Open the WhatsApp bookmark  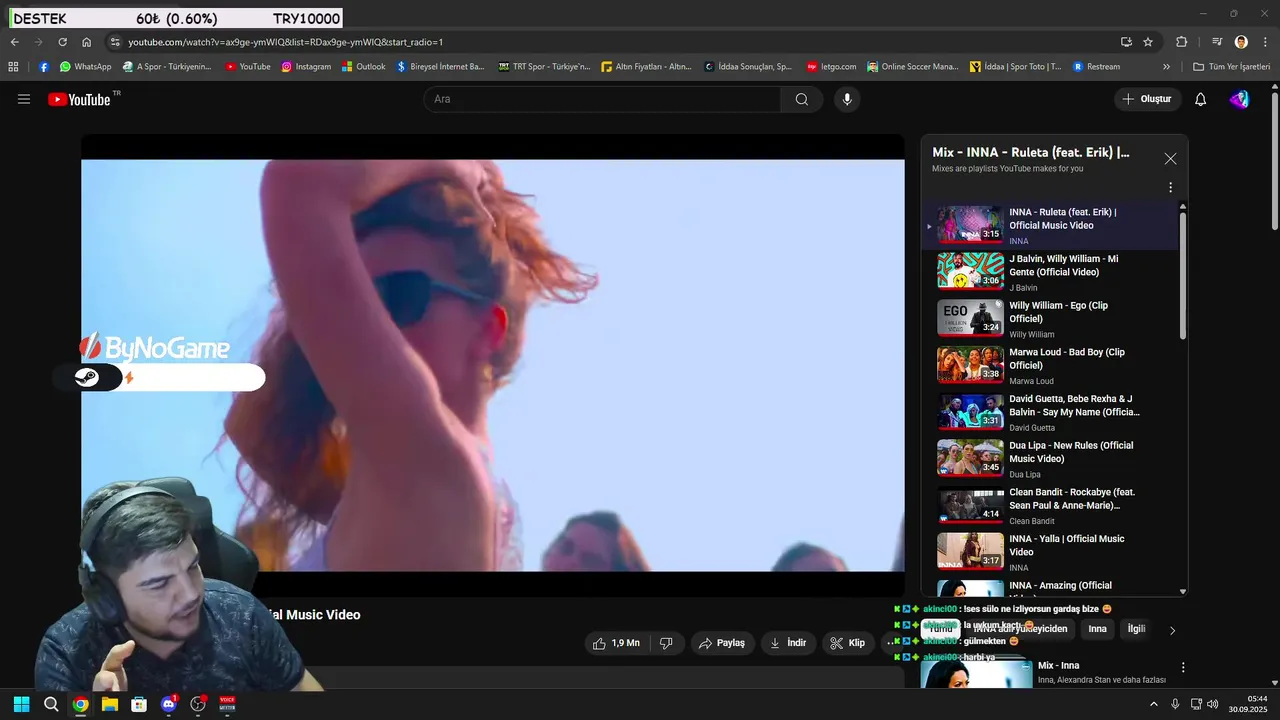click(x=85, y=67)
